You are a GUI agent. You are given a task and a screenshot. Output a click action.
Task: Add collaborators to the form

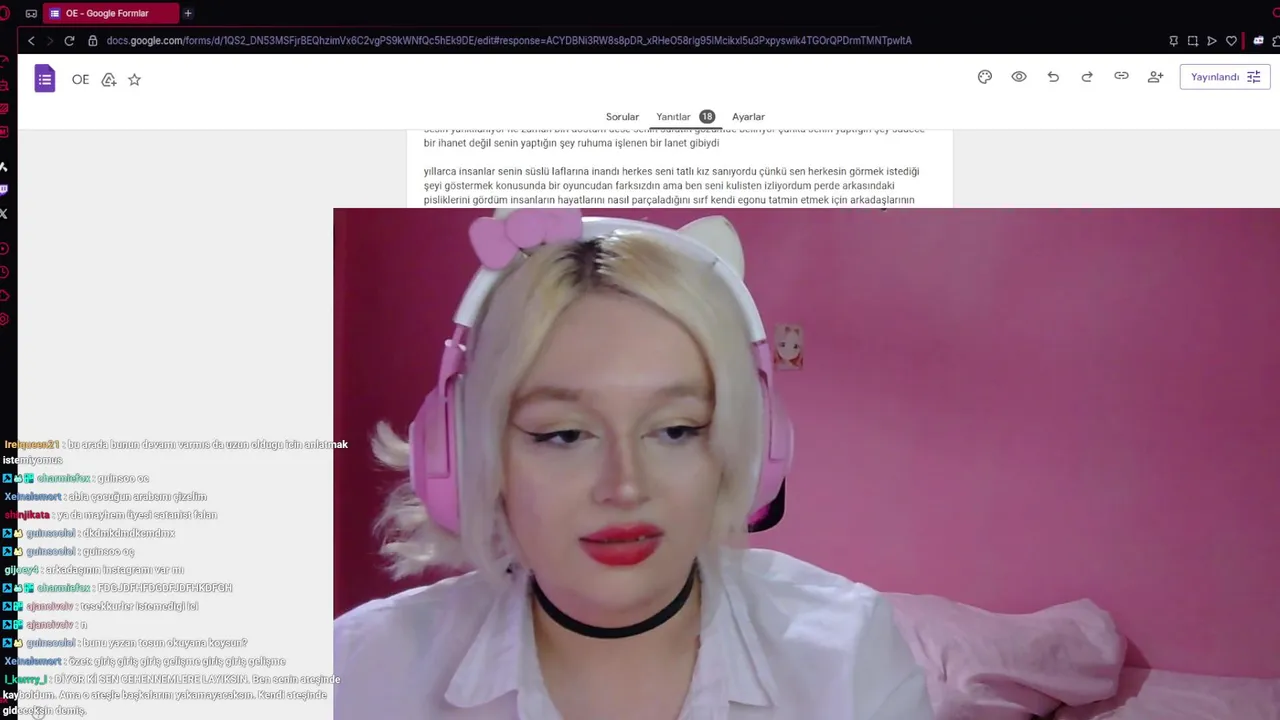[1155, 77]
